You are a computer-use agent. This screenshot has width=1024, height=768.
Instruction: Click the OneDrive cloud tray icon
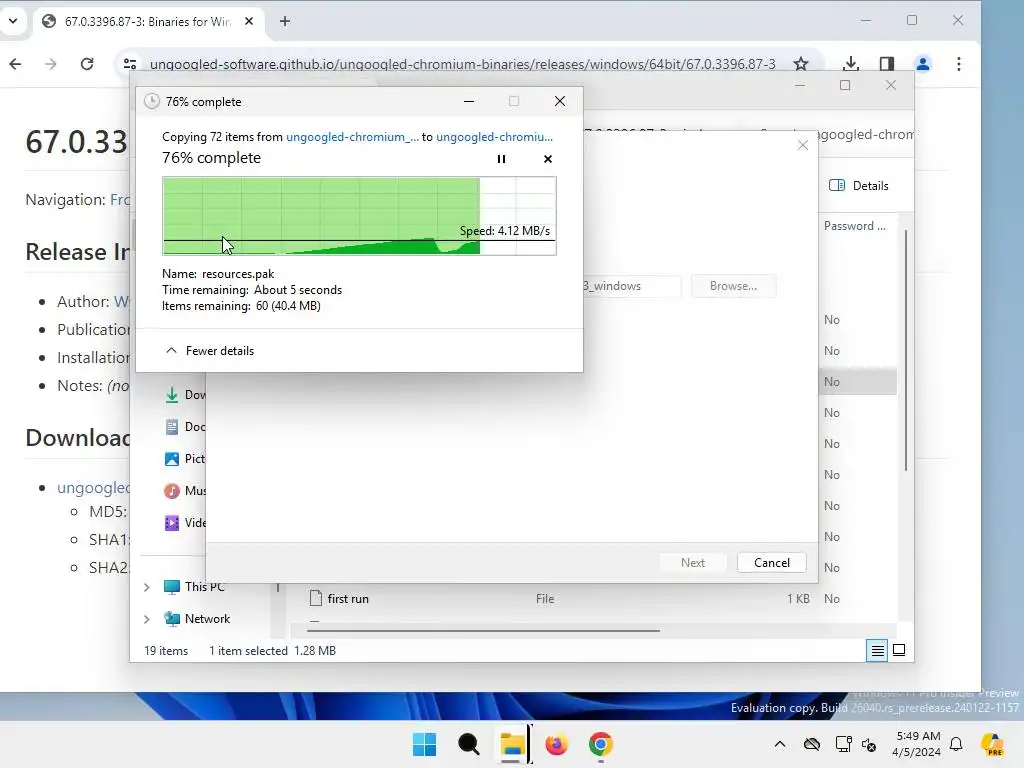812,744
